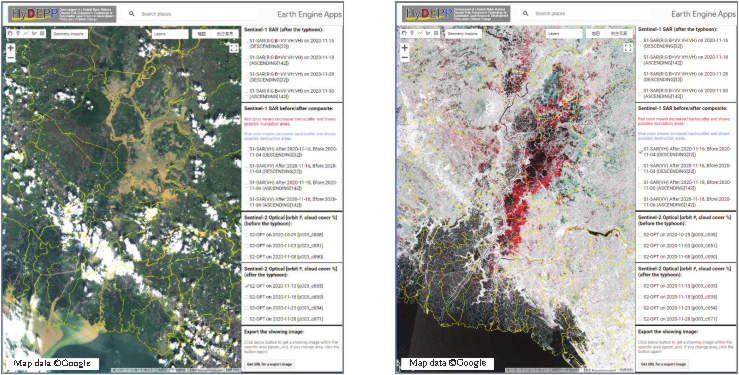Switch right map to 航空写真 satellite view

coord(618,34)
